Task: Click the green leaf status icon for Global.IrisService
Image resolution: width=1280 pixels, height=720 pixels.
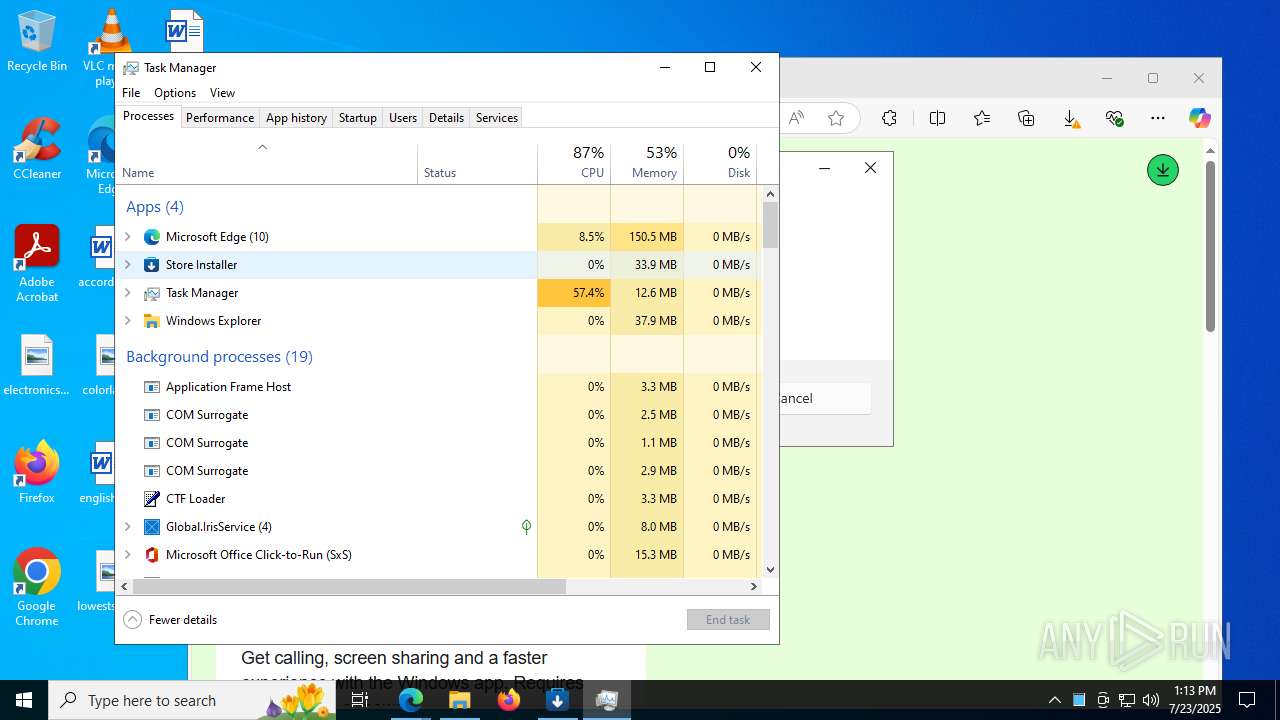Action: tap(526, 527)
